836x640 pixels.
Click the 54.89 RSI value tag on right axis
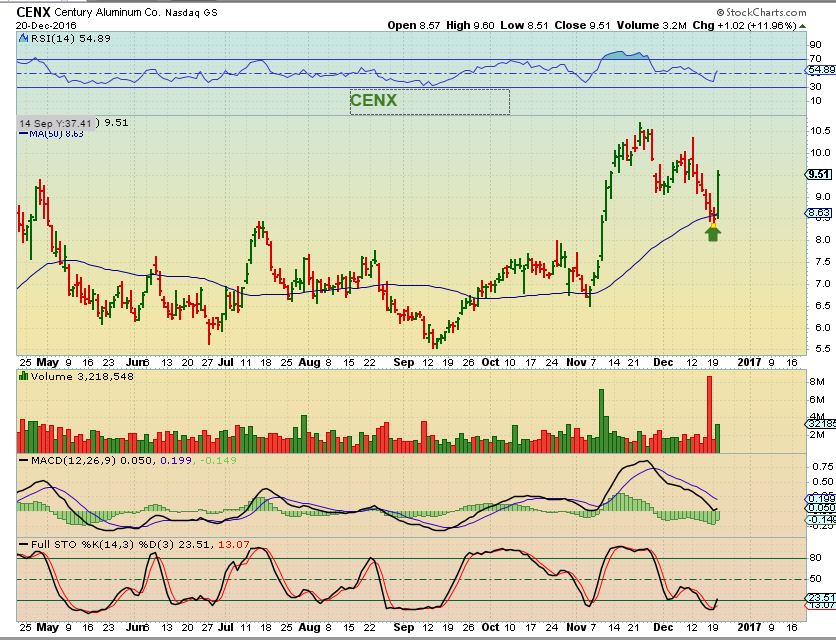[821, 70]
